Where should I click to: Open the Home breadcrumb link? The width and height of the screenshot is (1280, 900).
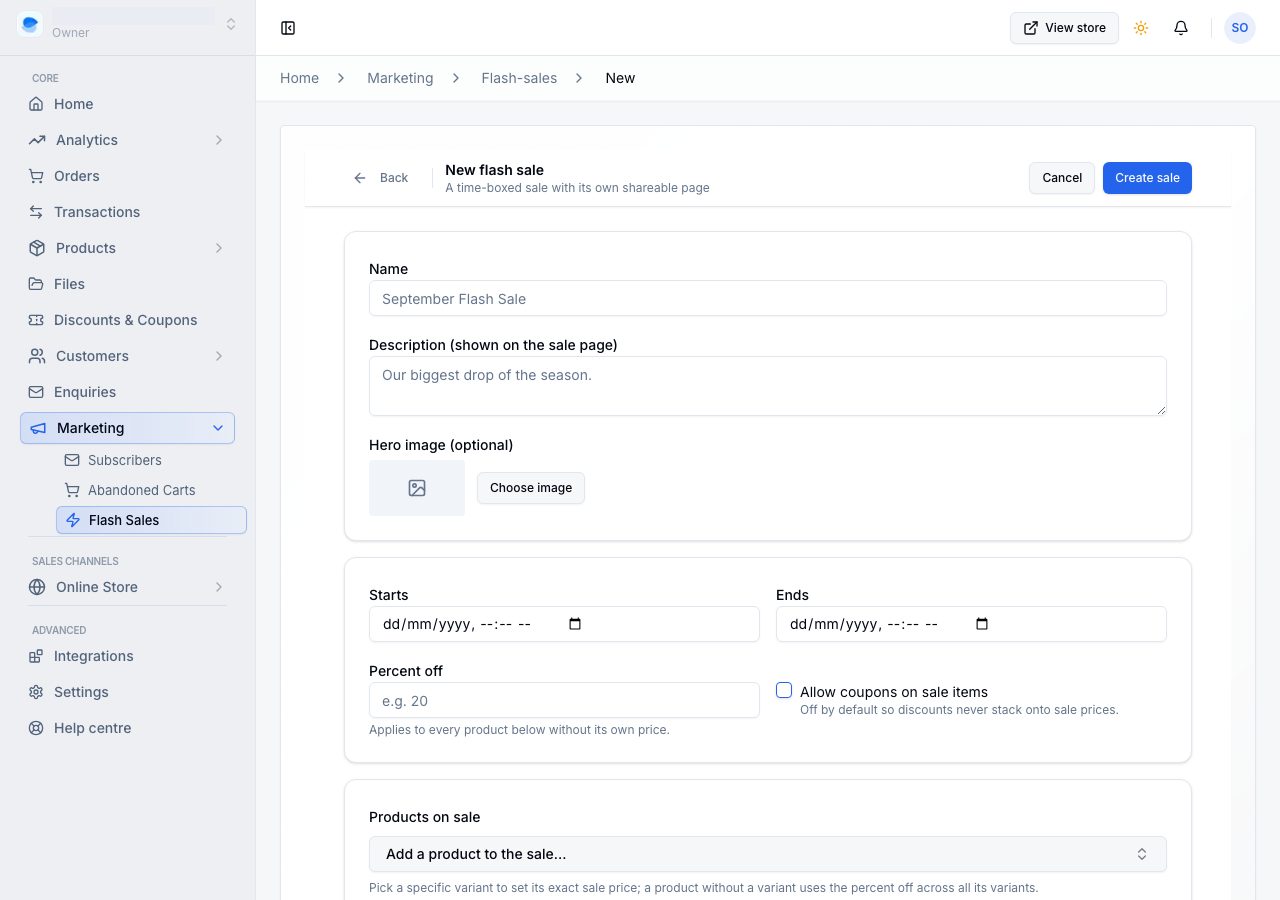[x=299, y=78]
